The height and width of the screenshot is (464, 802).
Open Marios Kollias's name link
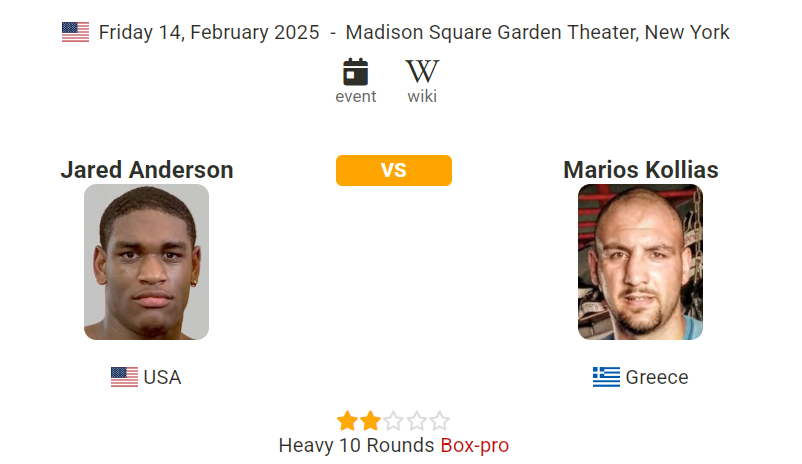(x=641, y=170)
